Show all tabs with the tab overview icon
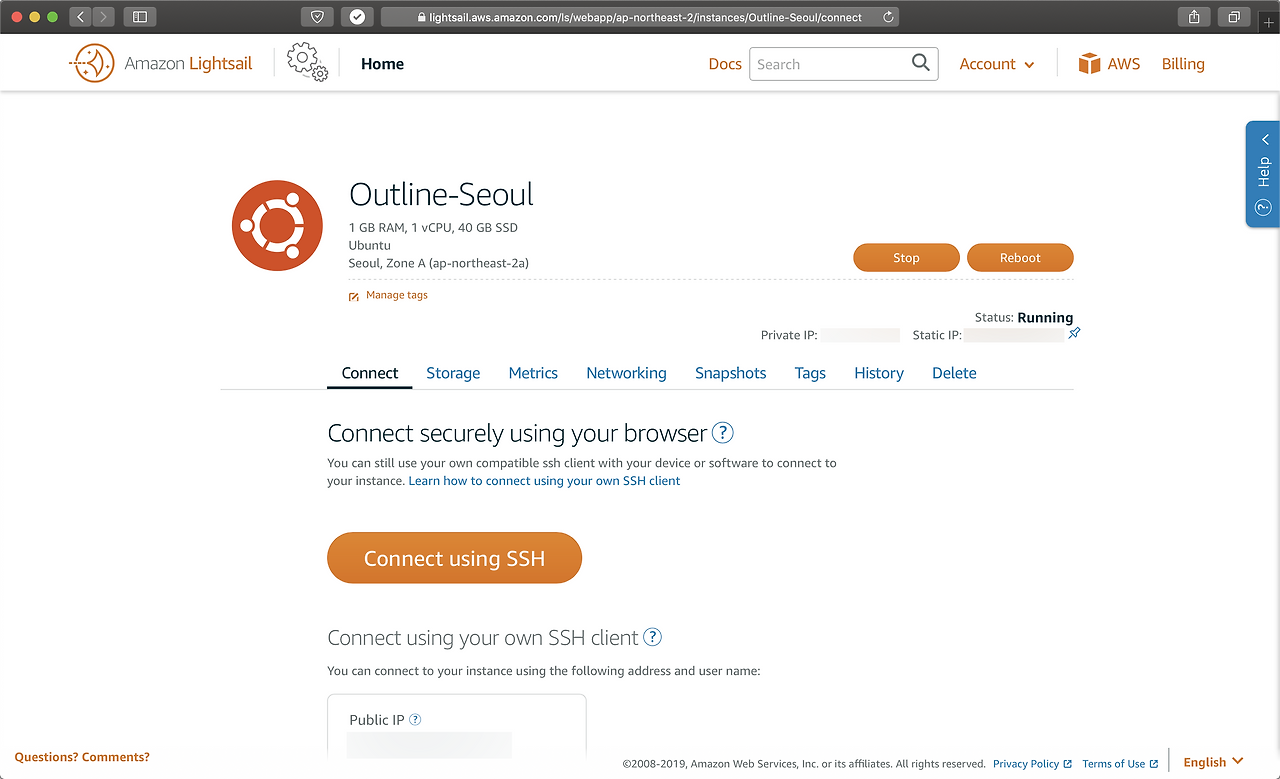 click(x=1234, y=17)
